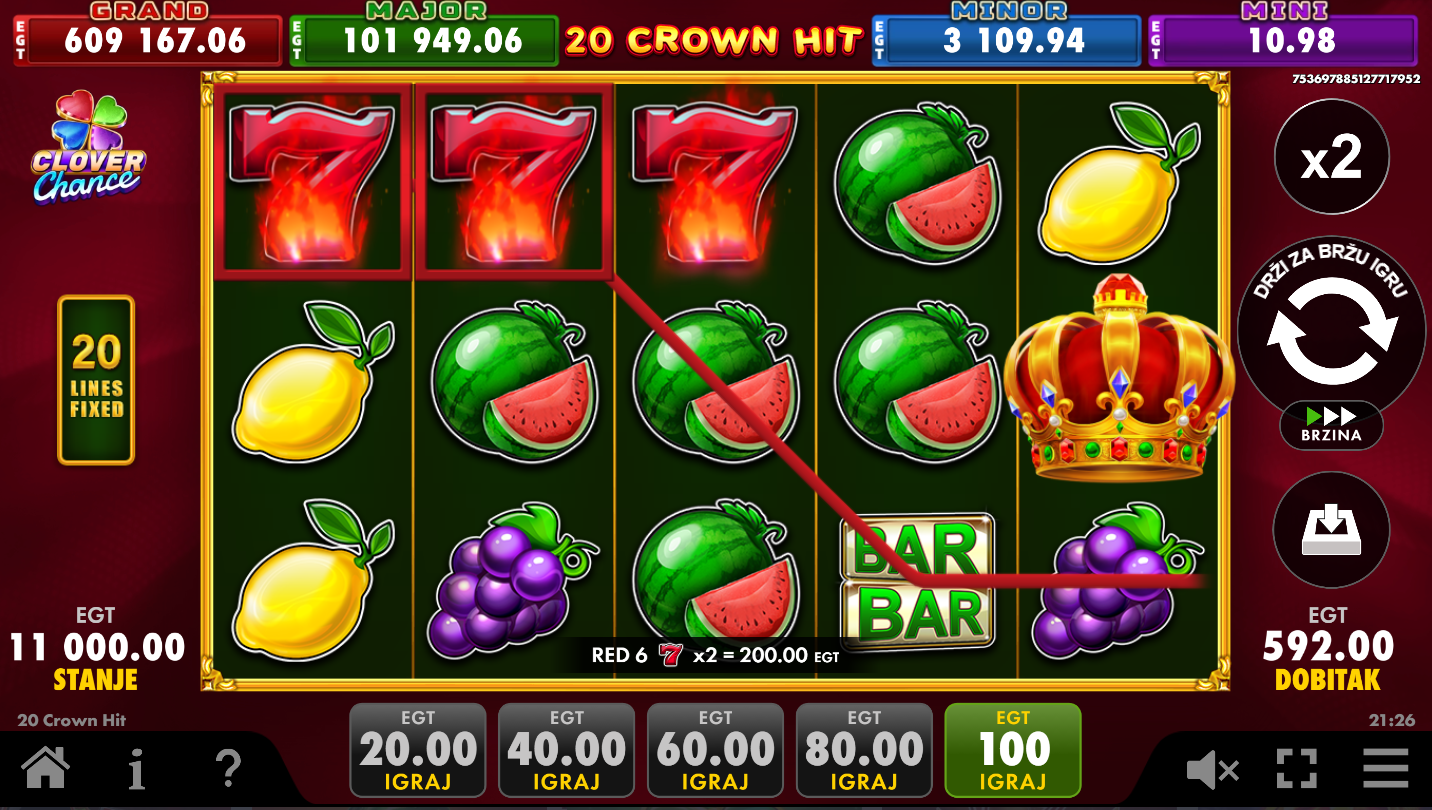The image size is (1432, 810).
Task: Choose the 60.00 IGRAJ bet
Action: pos(715,750)
